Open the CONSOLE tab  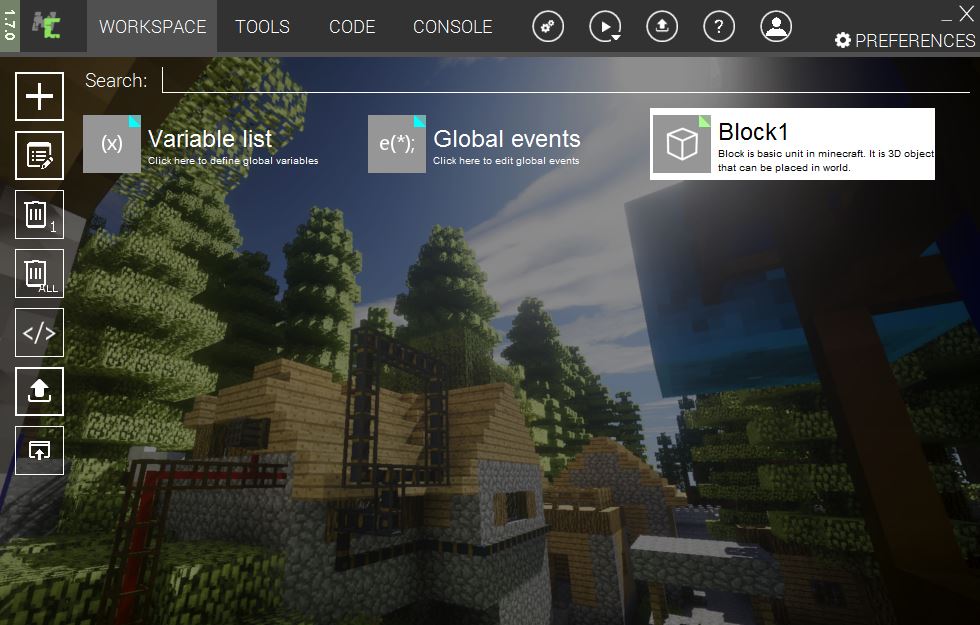452,27
